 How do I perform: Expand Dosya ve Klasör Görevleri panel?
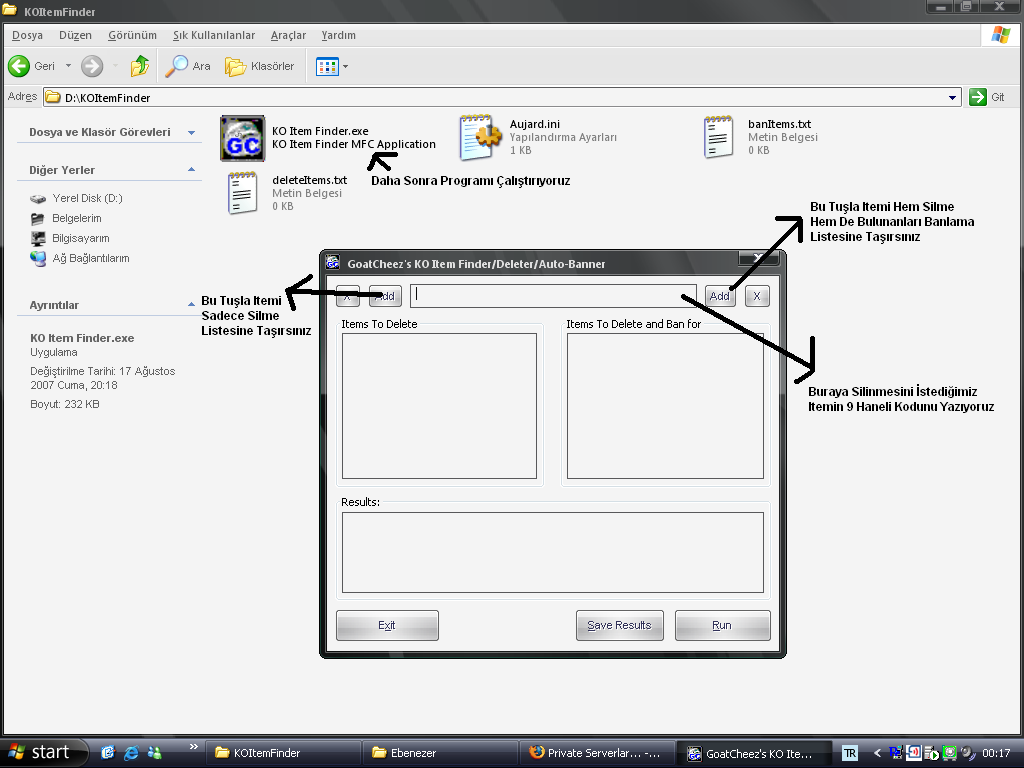point(191,133)
